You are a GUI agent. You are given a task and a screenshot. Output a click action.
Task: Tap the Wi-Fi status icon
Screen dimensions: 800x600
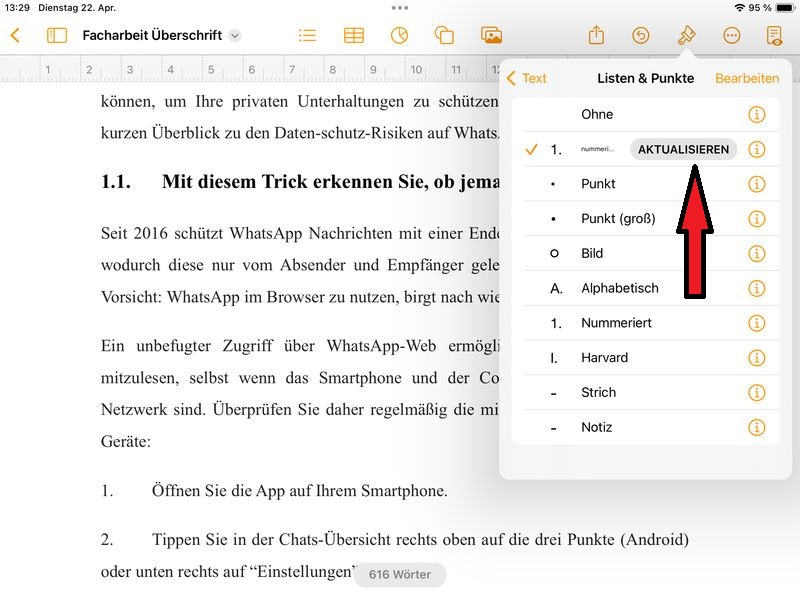739,8
